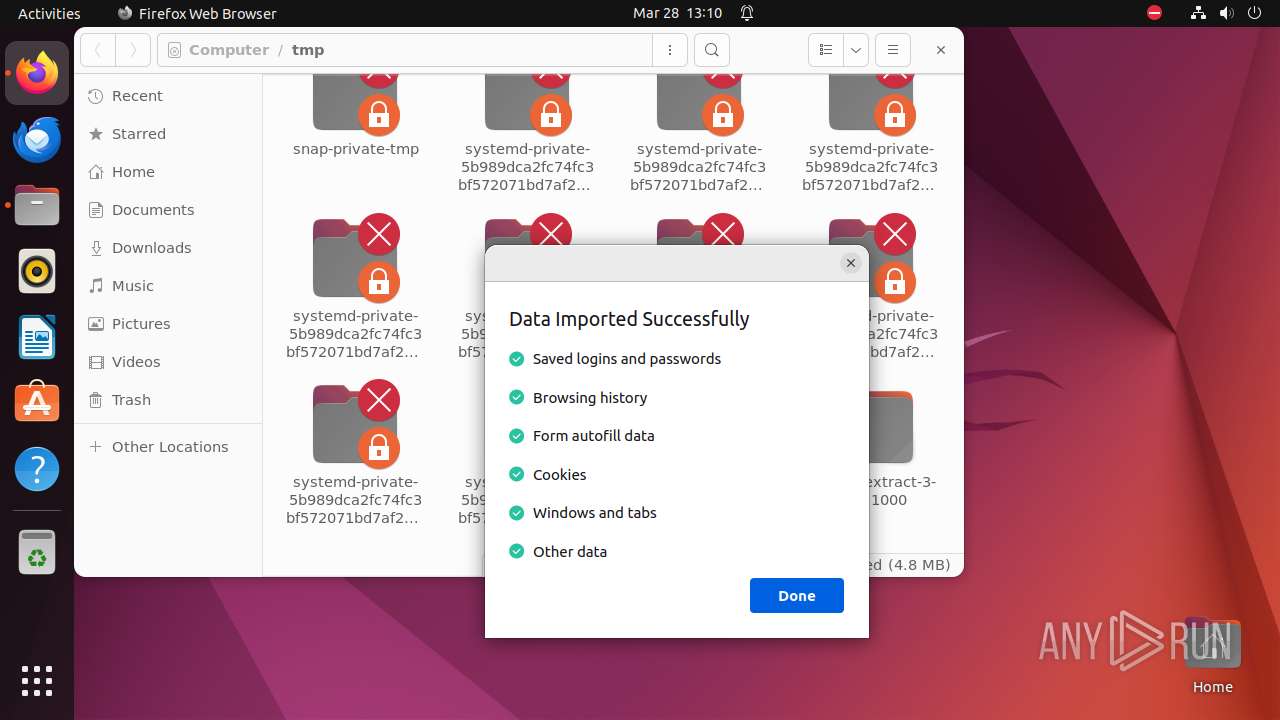Click the Saved logins and passwords item
Screen dimensions: 1280x720
(615, 359)
